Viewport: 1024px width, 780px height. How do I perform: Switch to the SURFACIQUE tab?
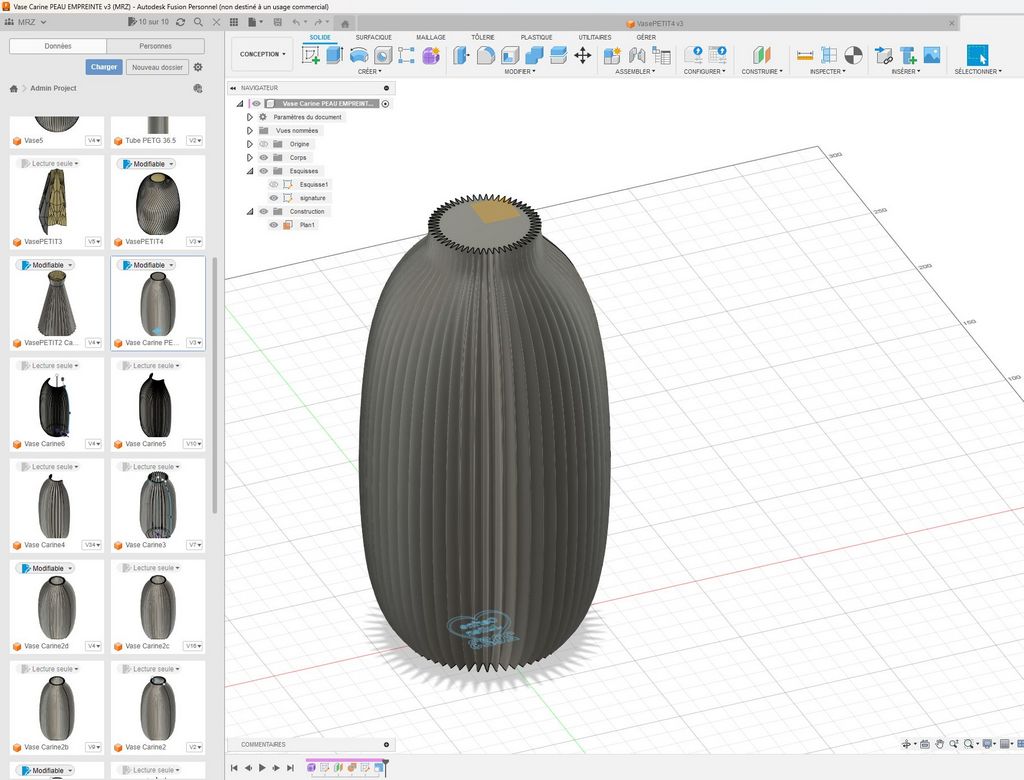tap(374, 37)
